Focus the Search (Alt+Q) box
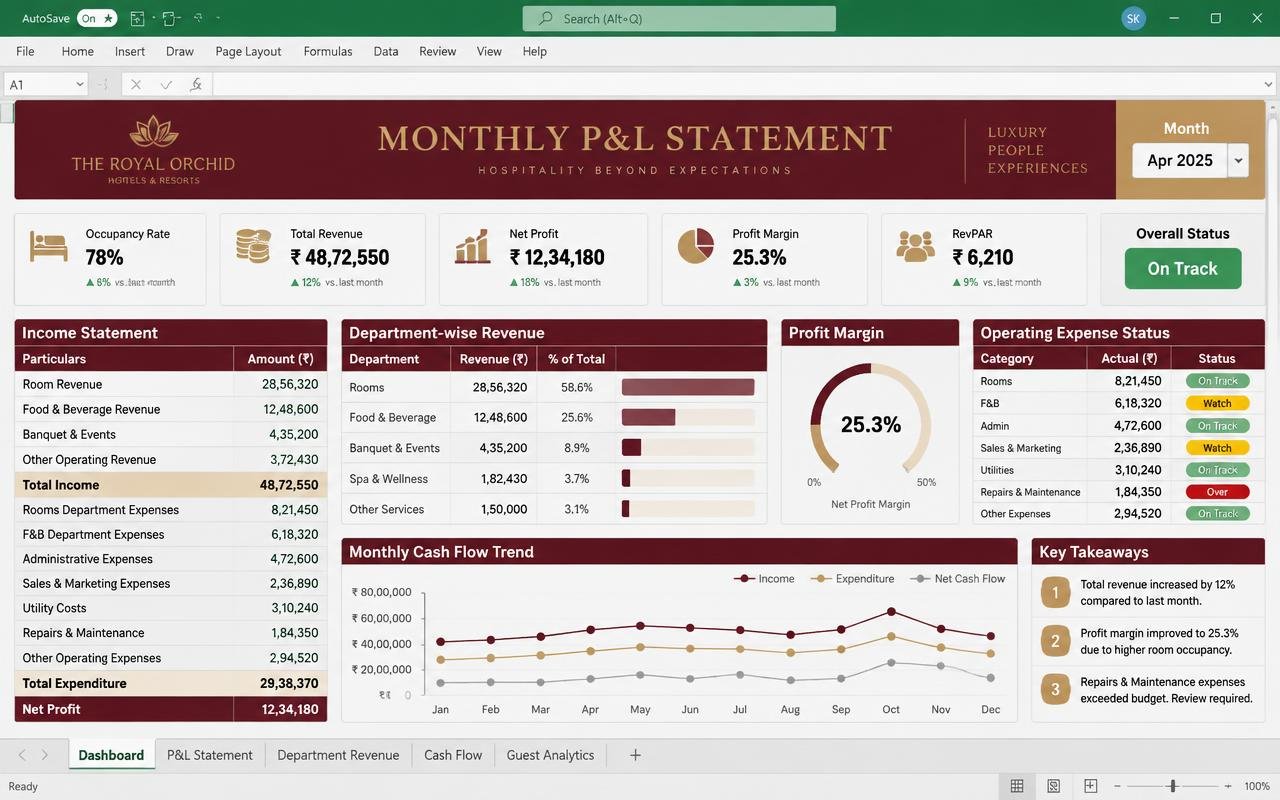 click(679, 18)
